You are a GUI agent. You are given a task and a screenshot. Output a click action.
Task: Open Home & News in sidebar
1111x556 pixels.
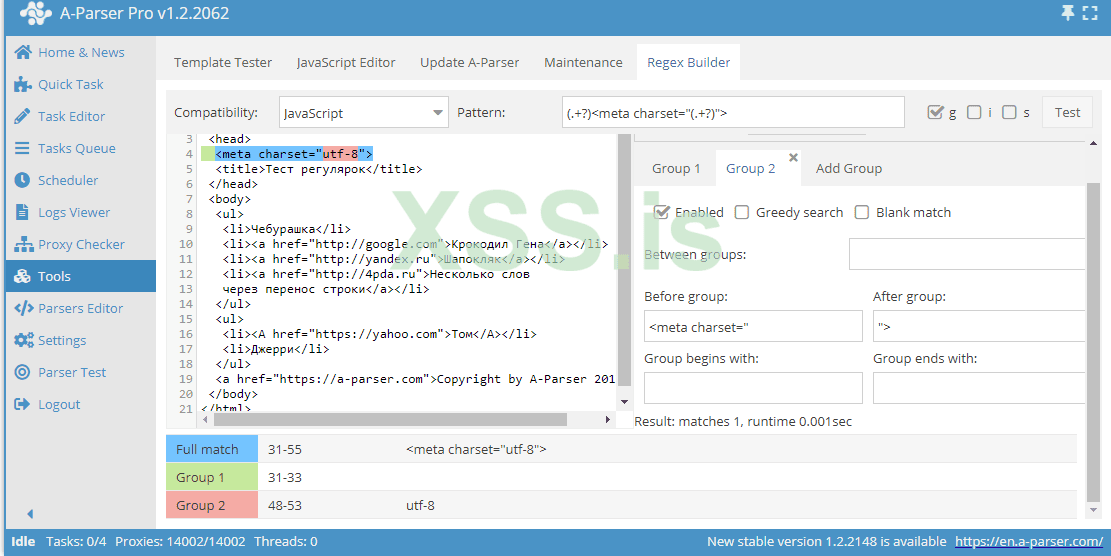tap(81, 52)
